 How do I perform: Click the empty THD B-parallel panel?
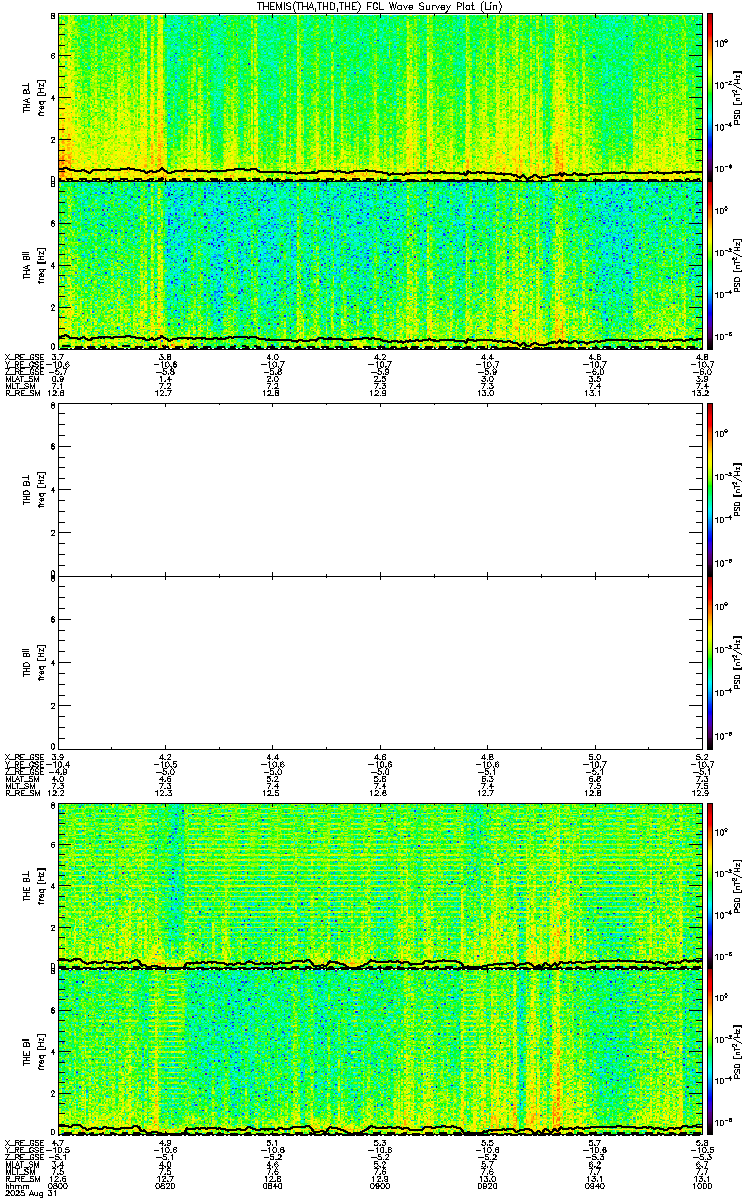tap(381, 659)
